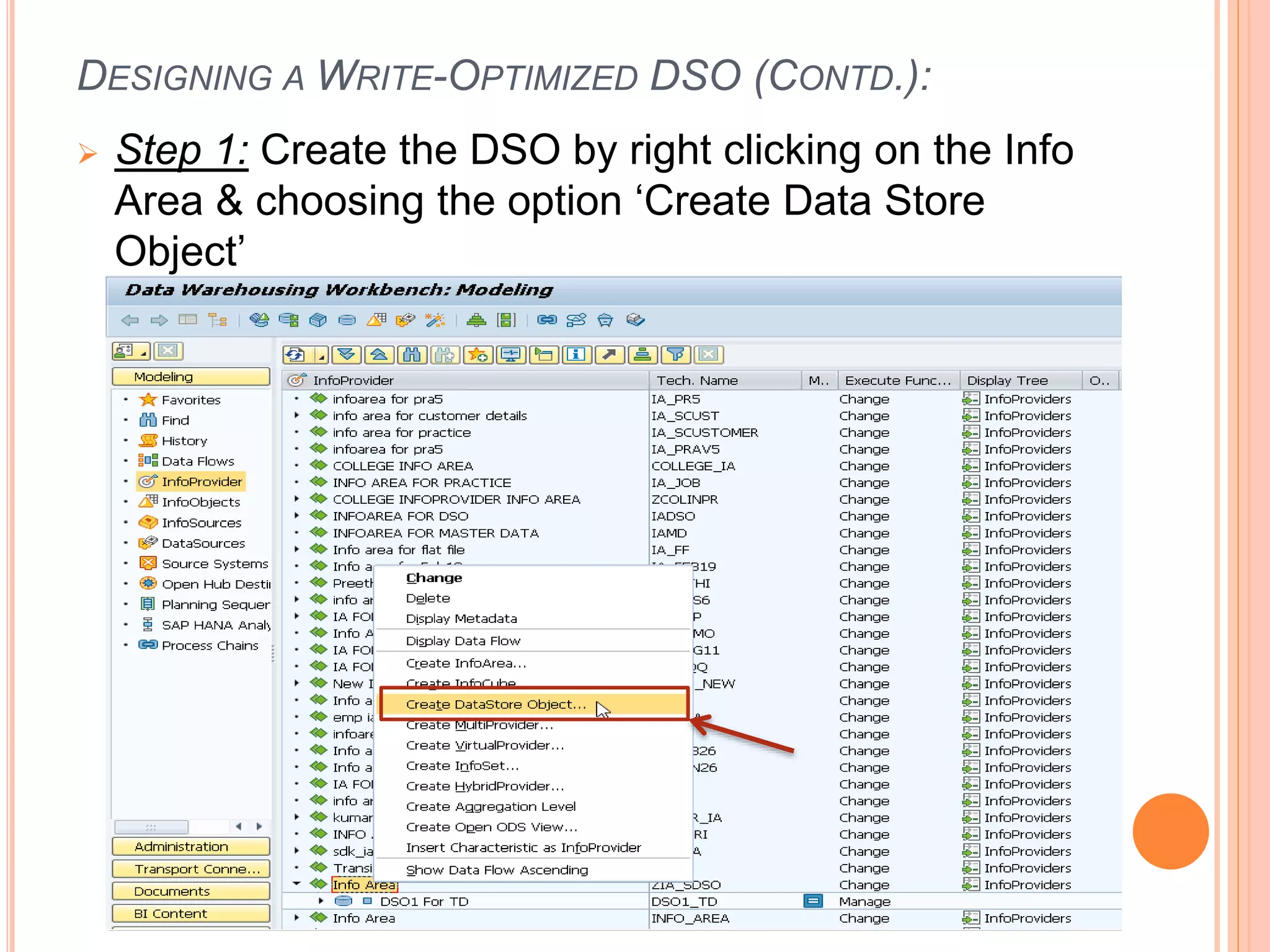Click the binoculars Find button

[412, 355]
